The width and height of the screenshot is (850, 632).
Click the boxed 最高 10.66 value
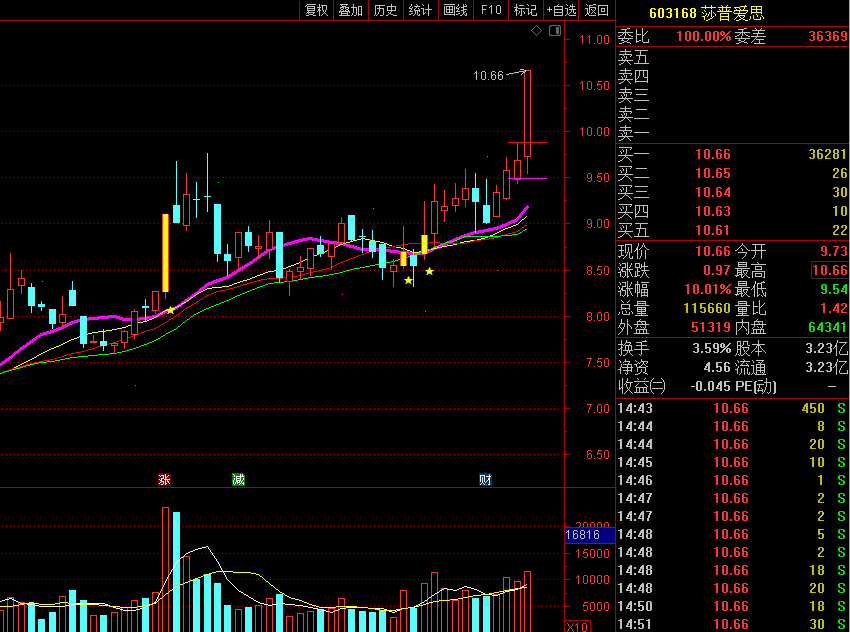(x=830, y=270)
